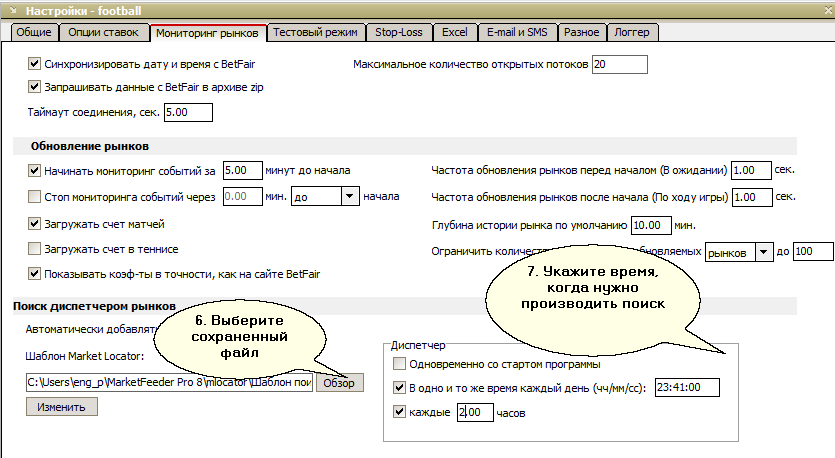Edit refresh rate В ожидании field
835x458 pixels.
tap(751, 170)
